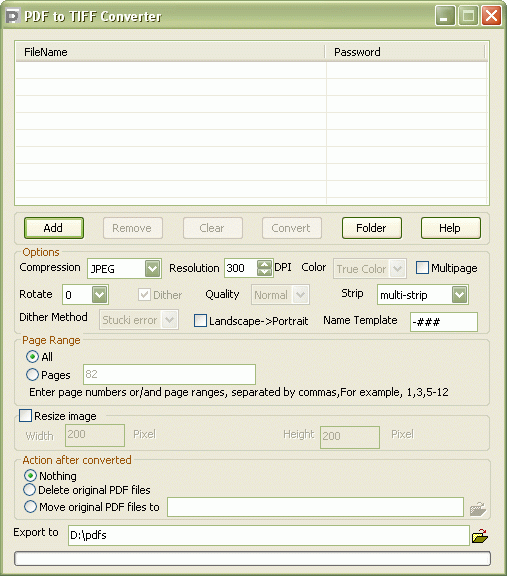Click the conversion progress bar
Image resolution: width=507 pixels, height=576 pixels.
point(252,558)
